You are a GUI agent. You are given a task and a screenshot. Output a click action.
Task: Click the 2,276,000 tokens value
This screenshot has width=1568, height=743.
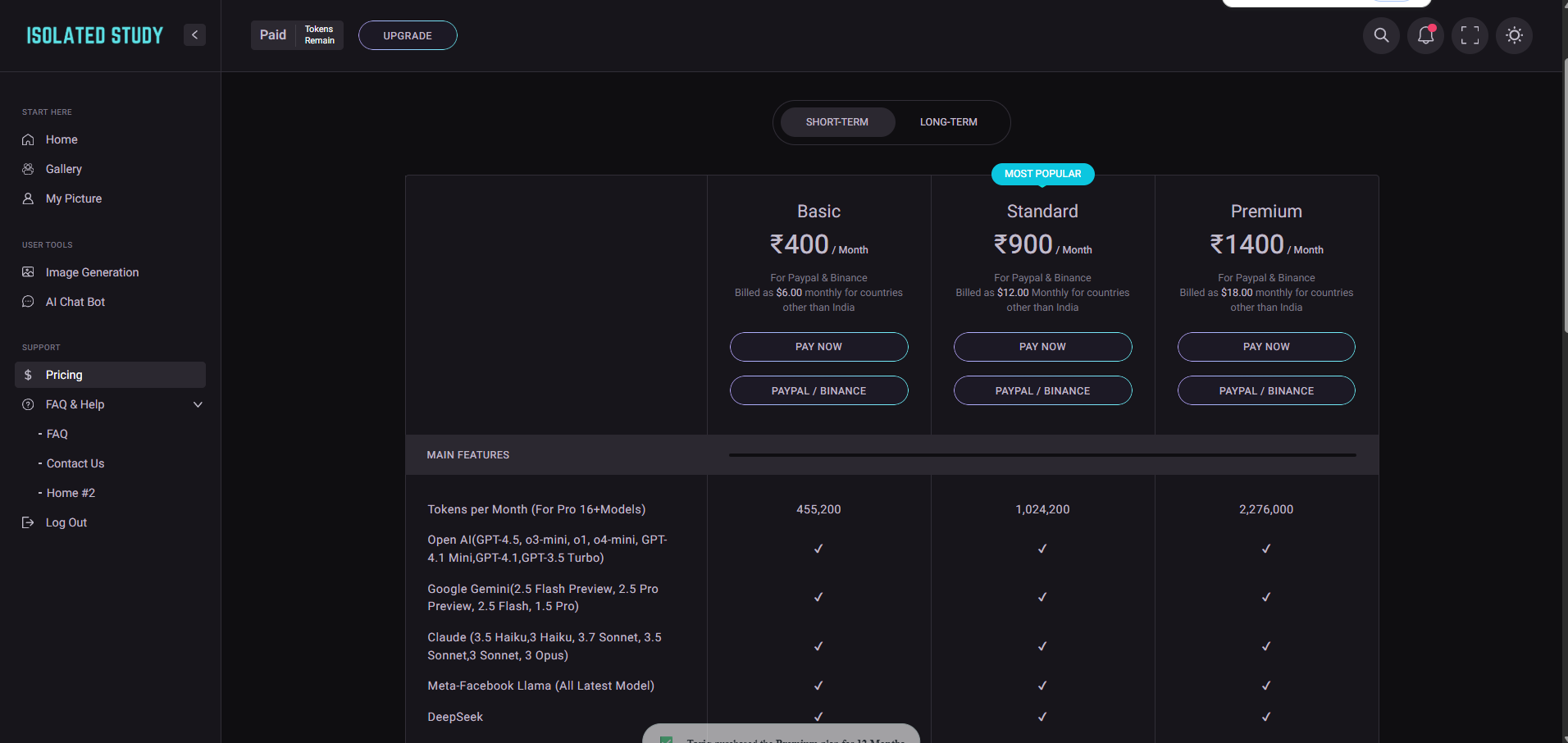pyautogui.click(x=1266, y=509)
